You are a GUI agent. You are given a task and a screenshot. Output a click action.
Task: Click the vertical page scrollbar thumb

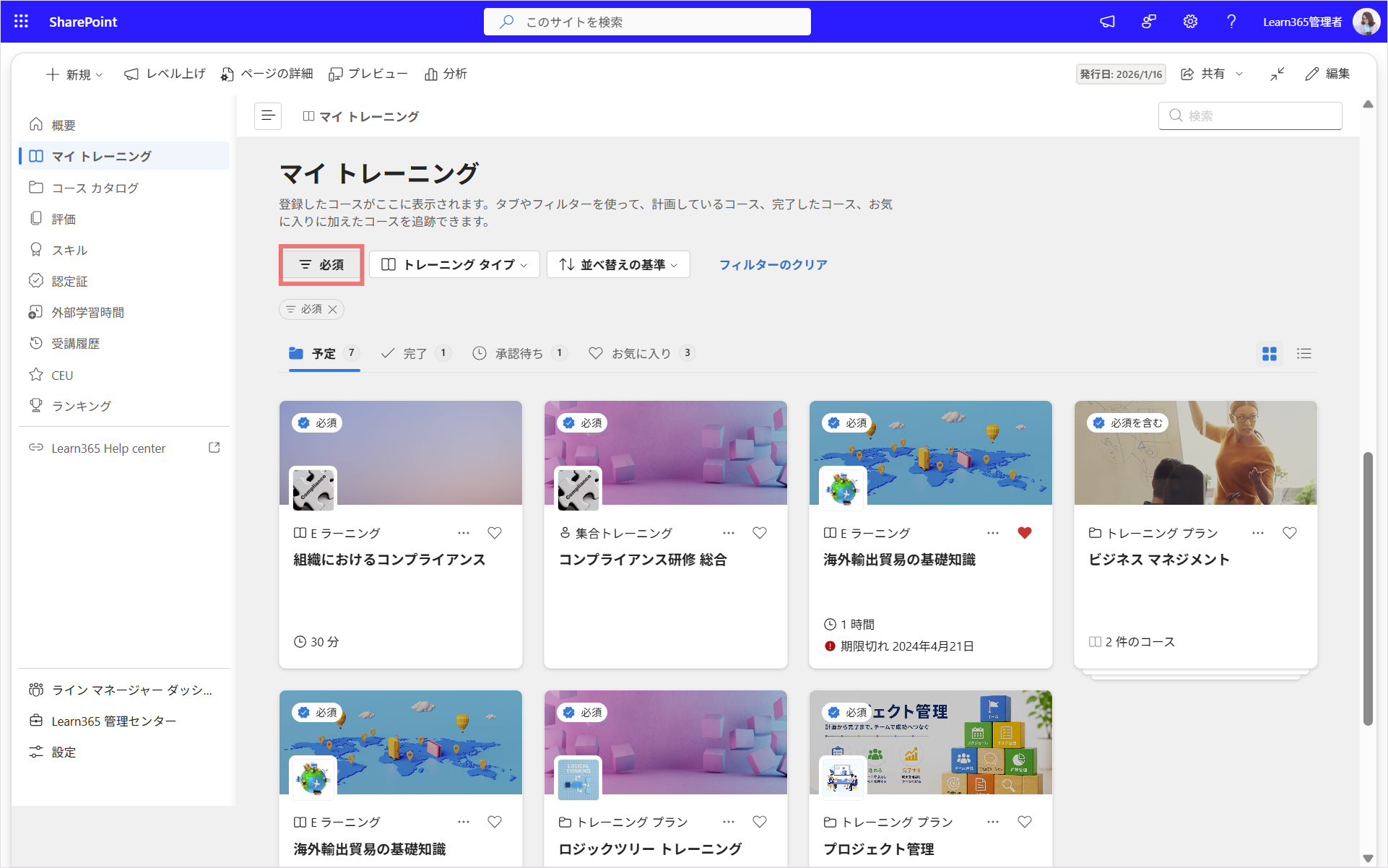1367,589
